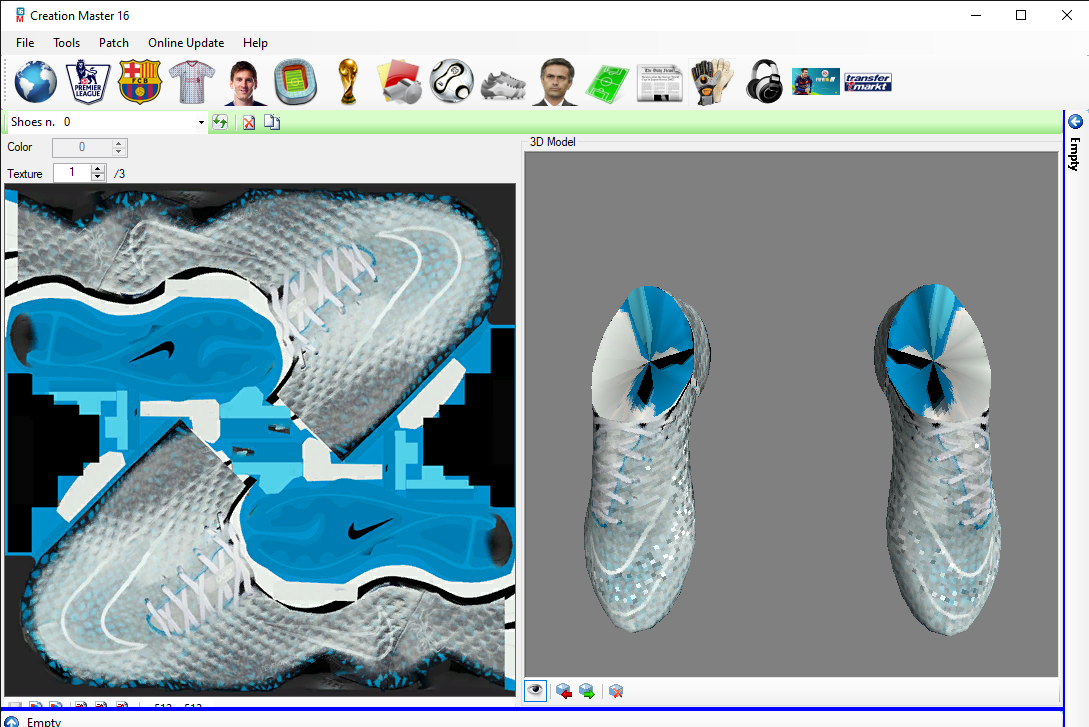The image size is (1089, 727).
Task: Open the Tournament editor trophy icon
Action: pyautogui.click(x=348, y=82)
